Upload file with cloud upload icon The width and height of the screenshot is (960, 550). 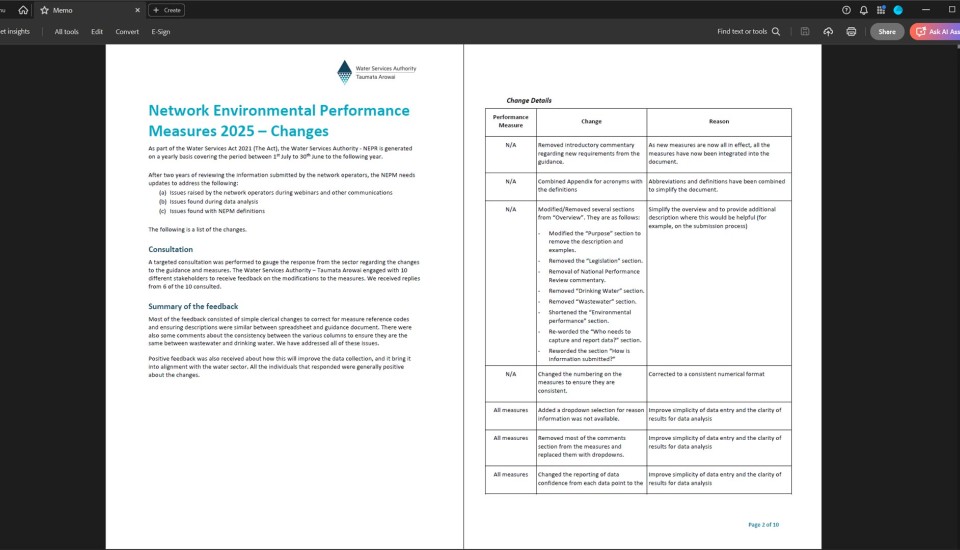[x=828, y=32]
